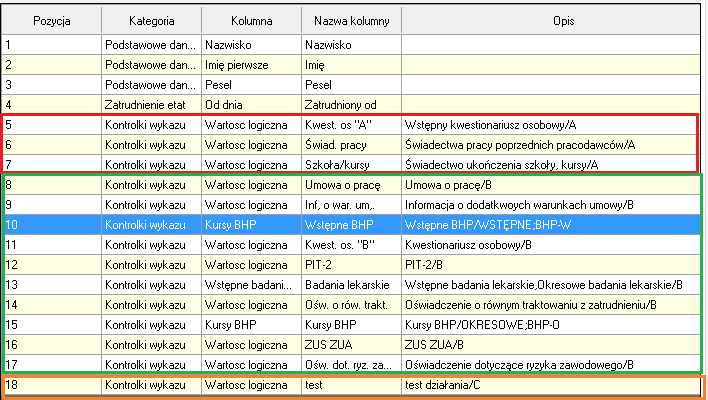
Task: Click 'Oświadczenie o równym traktowaniu z zatrudnieniu/B'
Action: [551, 305]
